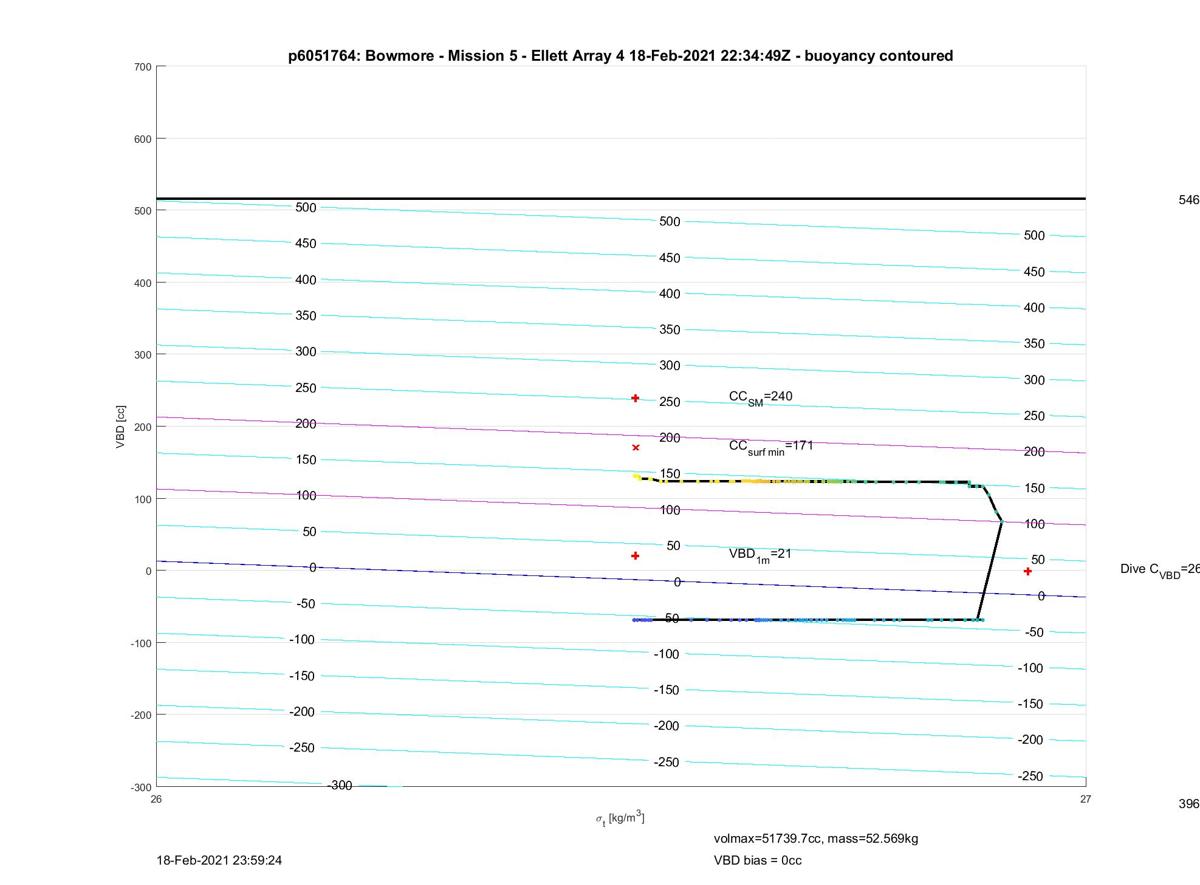Screen dimensions: 1200x885
Task: Click the red plus marker beside CC_SM
Action: coord(635,398)
